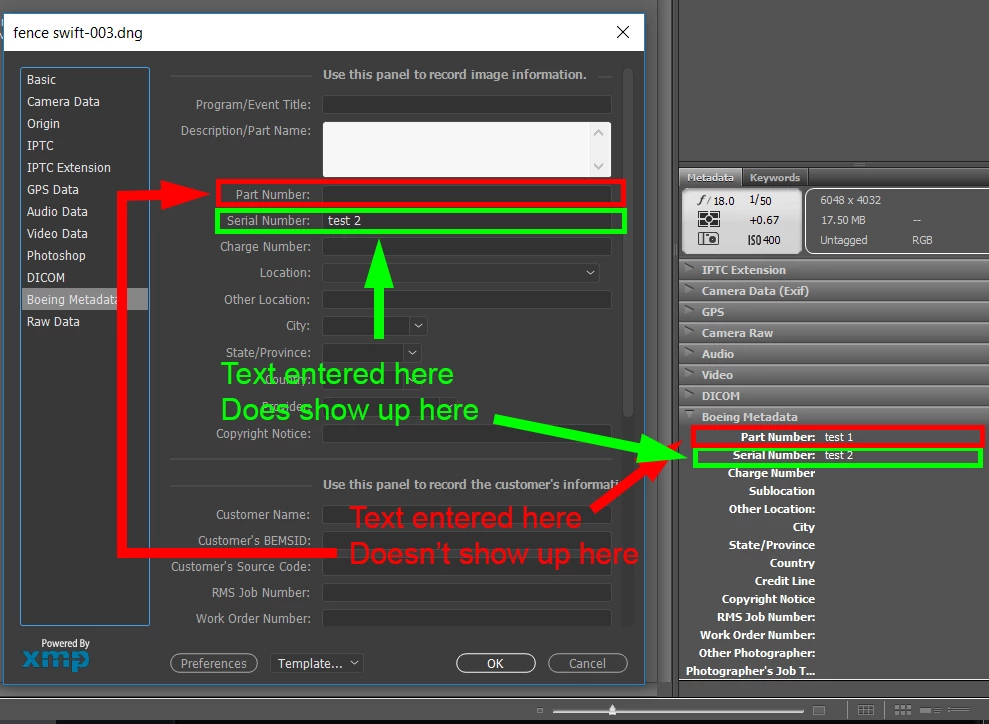Click the Work Order Number field in the dialog

point(467,618)
